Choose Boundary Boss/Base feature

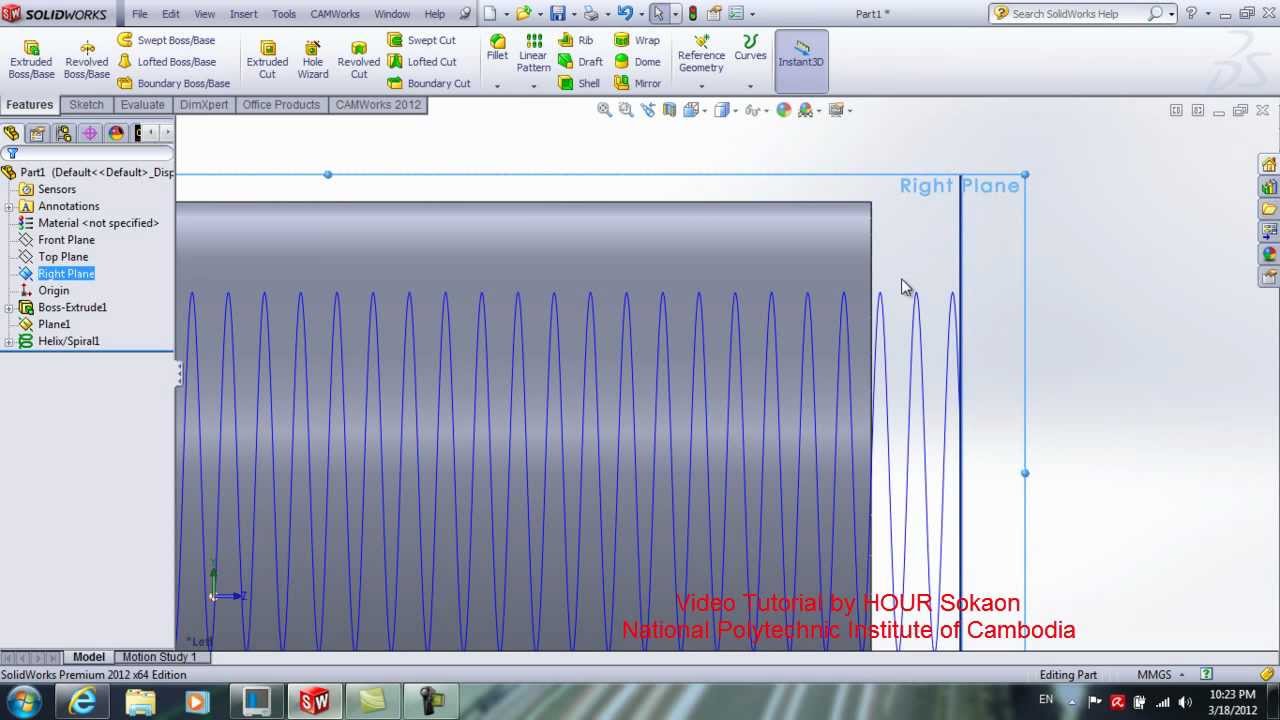[x=173, y=83]
